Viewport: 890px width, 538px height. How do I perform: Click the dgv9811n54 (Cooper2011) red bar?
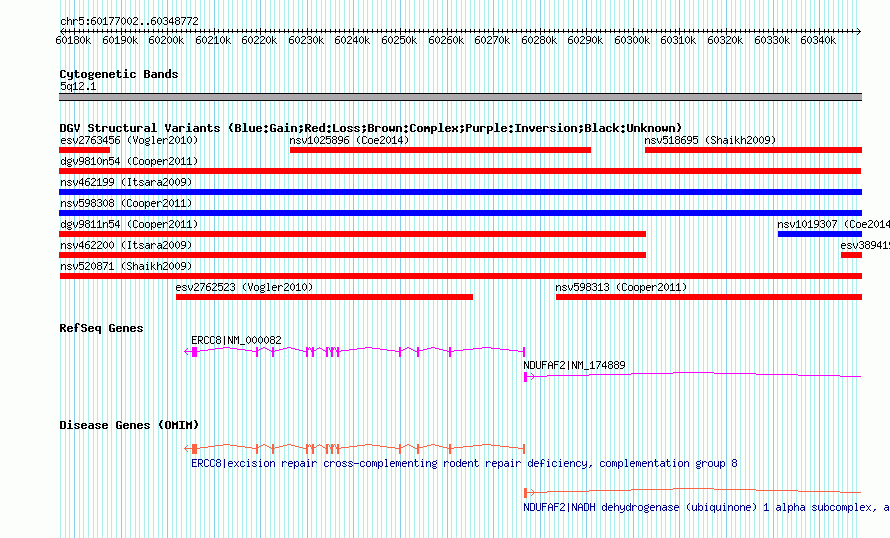click(x=352, y=234)
